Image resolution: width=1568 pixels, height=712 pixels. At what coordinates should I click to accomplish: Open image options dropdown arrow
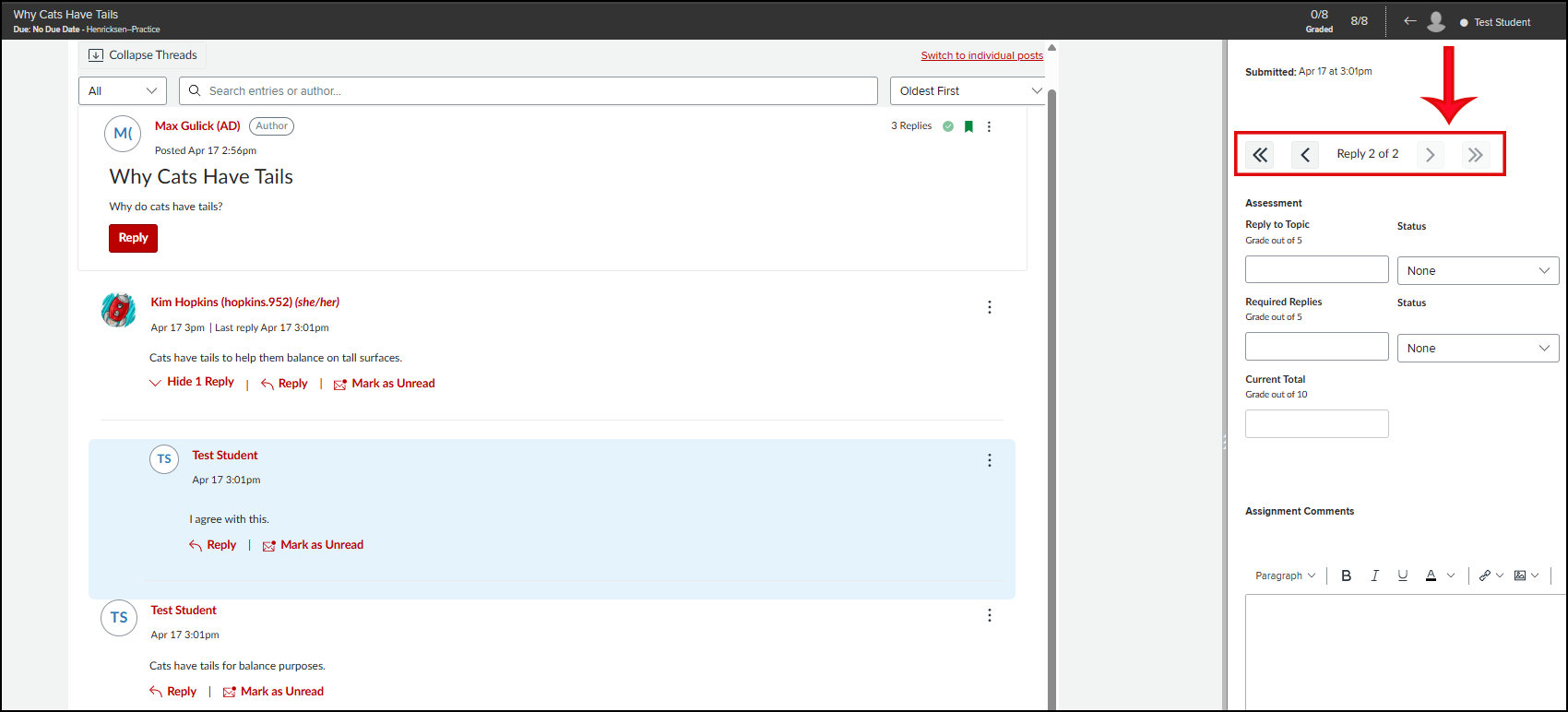point(1535,576)
